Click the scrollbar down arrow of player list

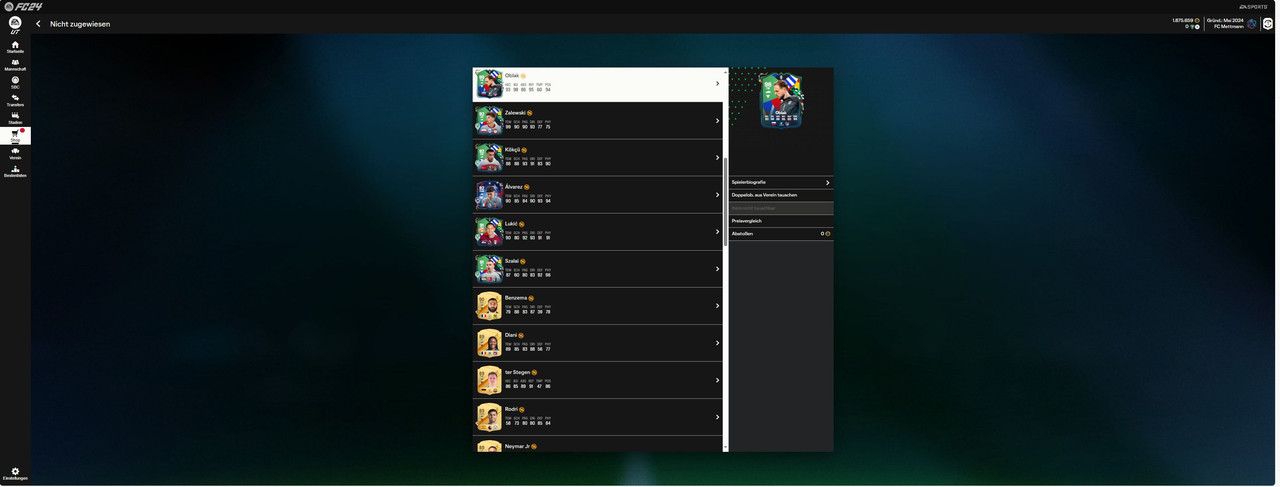[x=725, y=447]
